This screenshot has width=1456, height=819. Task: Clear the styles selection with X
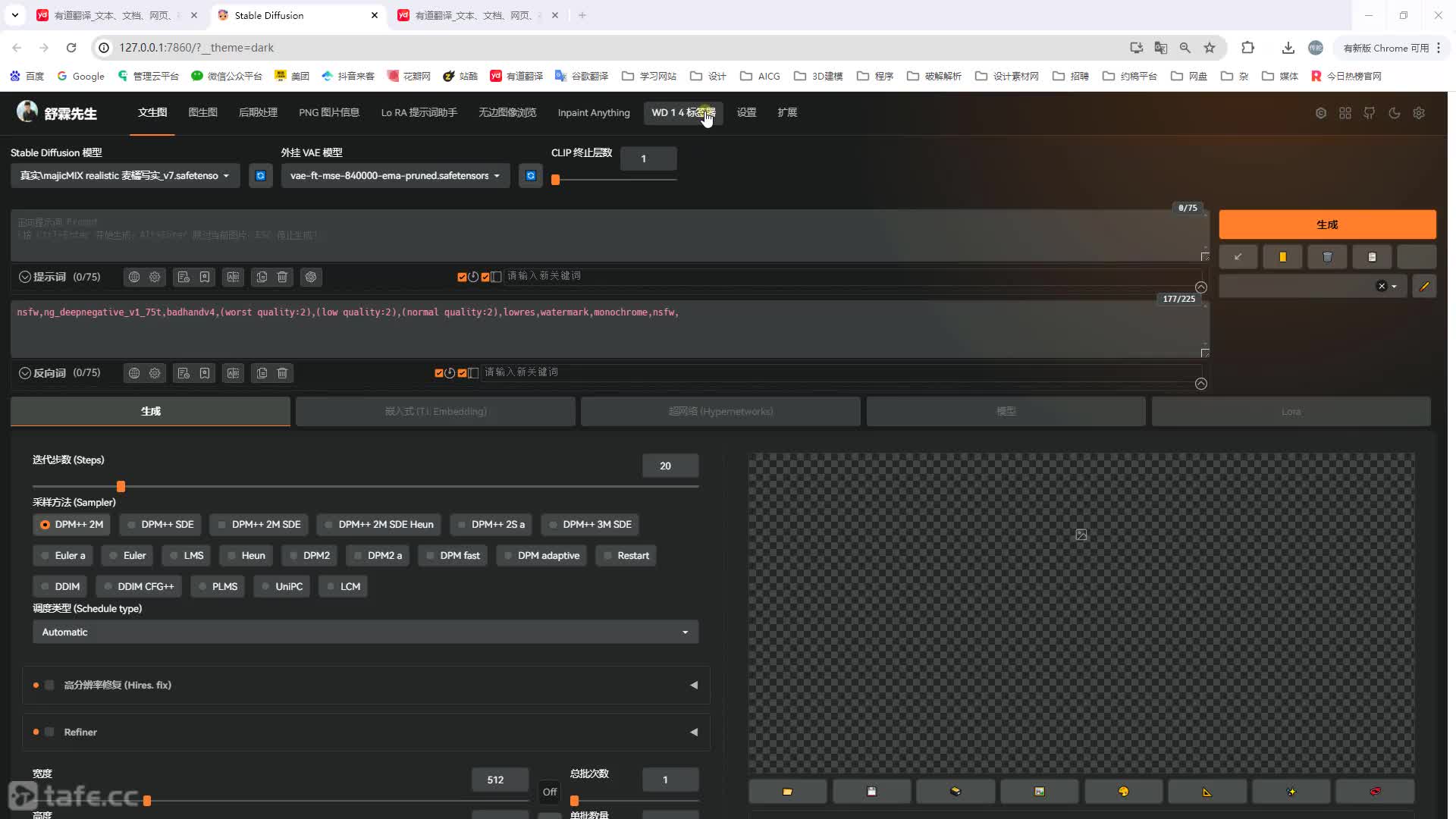[x=1382, y=286]
